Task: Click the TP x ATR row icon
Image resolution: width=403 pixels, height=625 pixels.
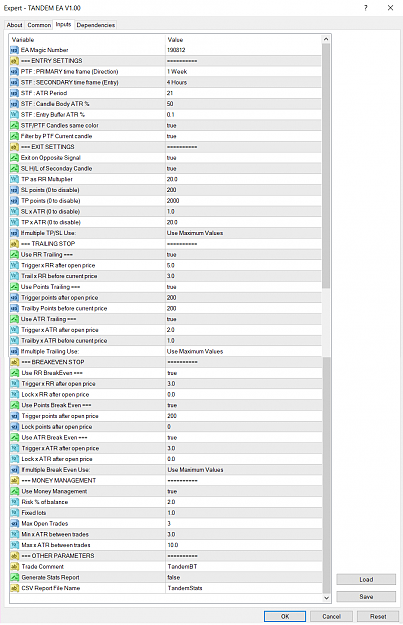Action: tap(14, 222)
